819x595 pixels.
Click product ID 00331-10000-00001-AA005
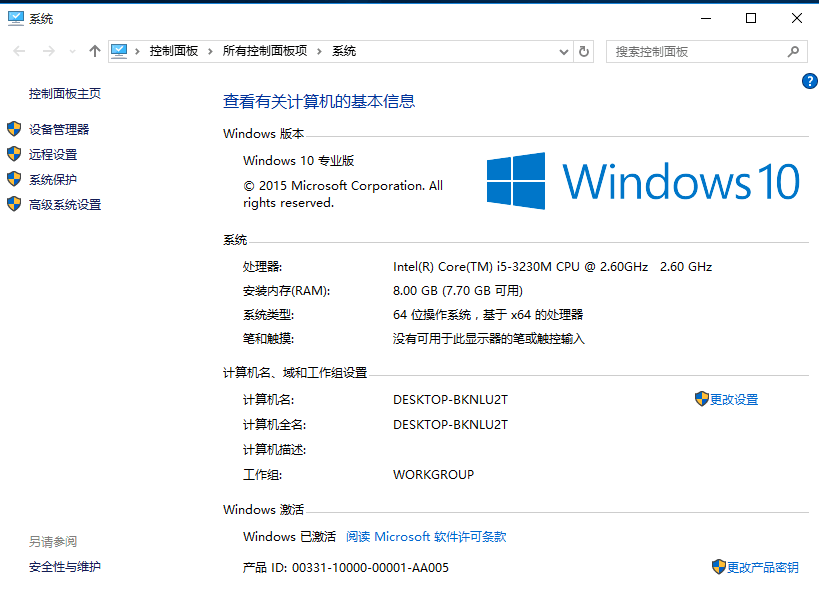[370, 567]
